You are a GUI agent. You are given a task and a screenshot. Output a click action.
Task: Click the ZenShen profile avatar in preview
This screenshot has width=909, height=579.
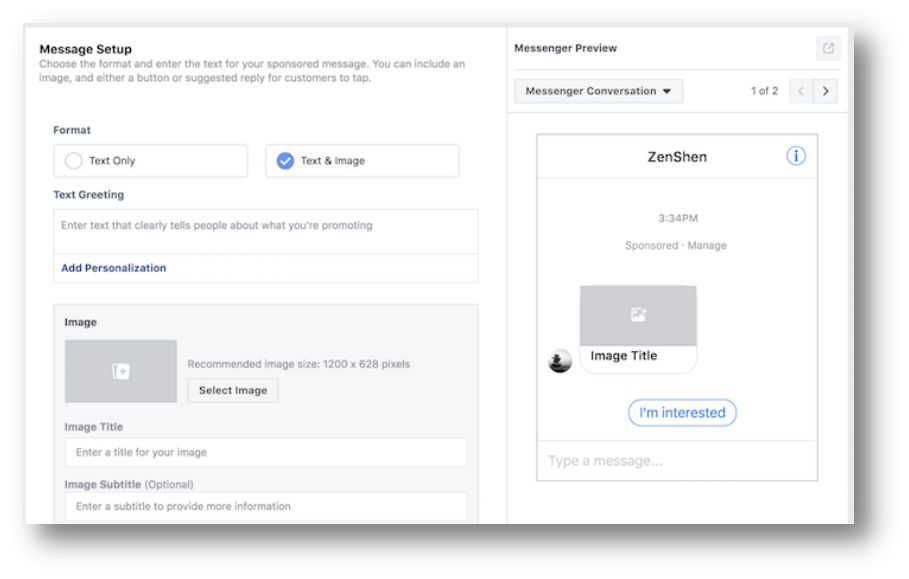(x=559, y=360)
